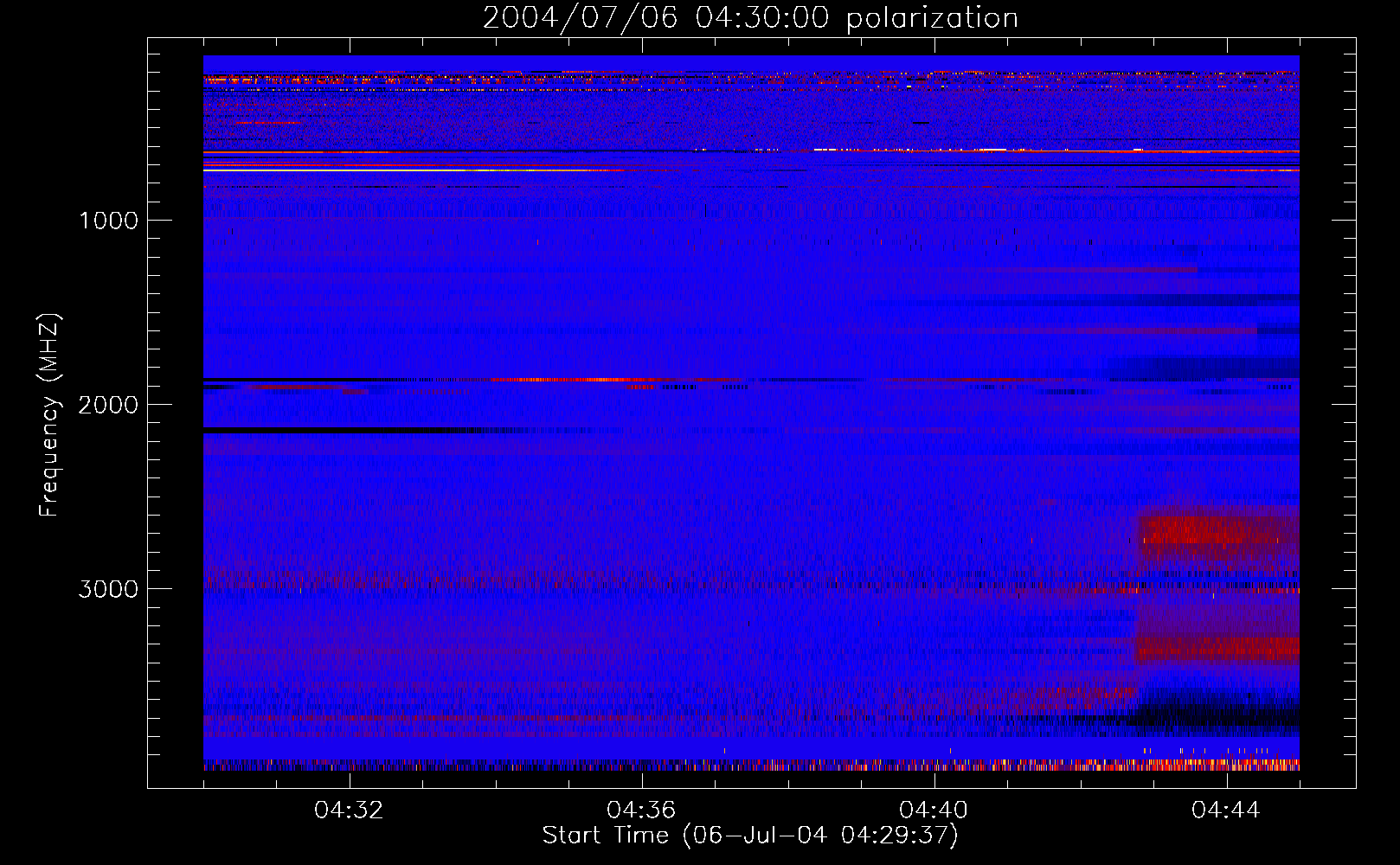Viewport: 1400px width, 865px height.
Task: Select the 2000 frequency tick label
Action: 108,405
